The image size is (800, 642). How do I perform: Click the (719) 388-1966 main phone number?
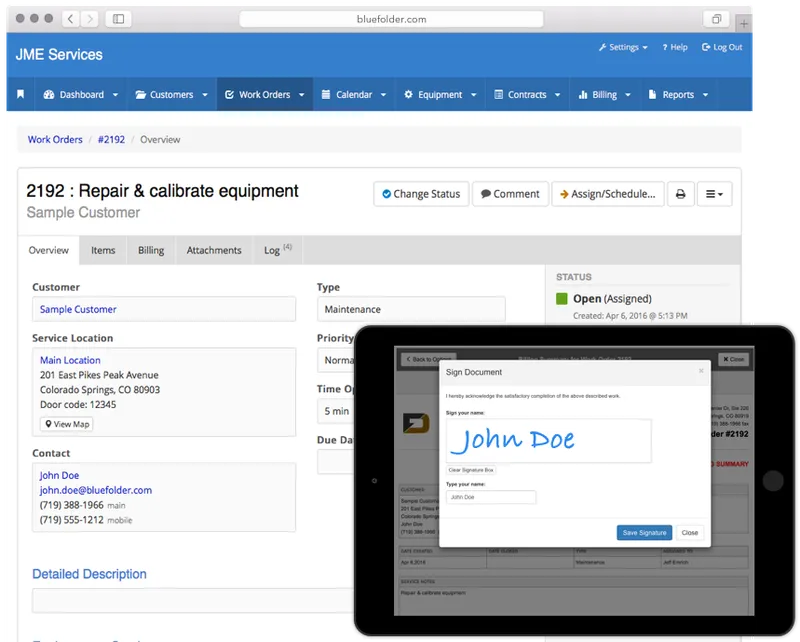tap(72, 505)
